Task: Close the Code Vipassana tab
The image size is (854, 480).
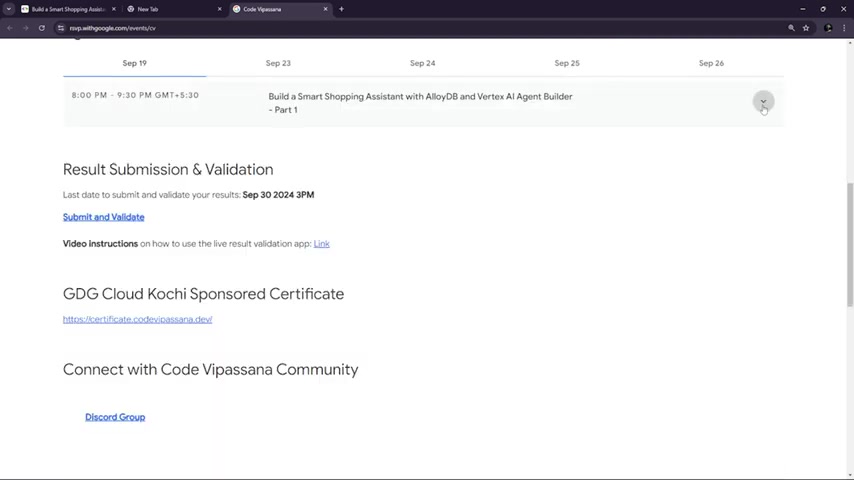Action: tap(325, 9)
